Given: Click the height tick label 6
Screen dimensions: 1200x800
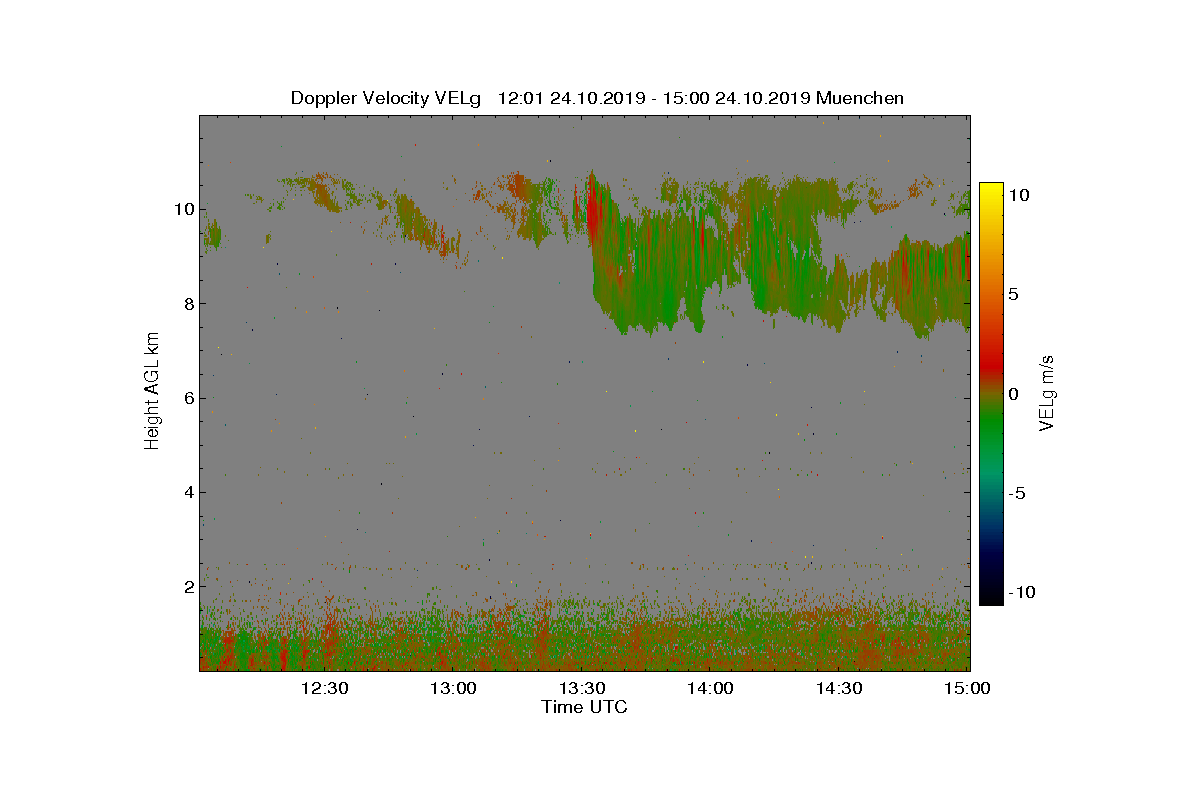Looking at the screenshot, I should (x=188, y=398).
